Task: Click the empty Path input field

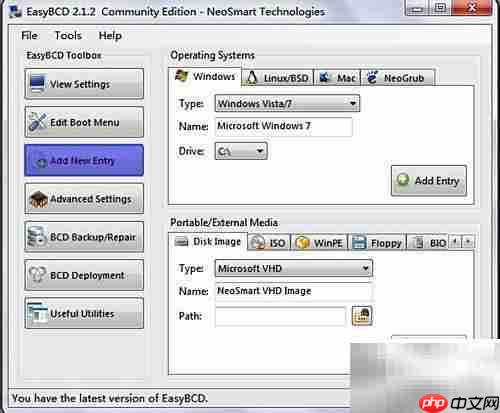Action: coord(280,316)
